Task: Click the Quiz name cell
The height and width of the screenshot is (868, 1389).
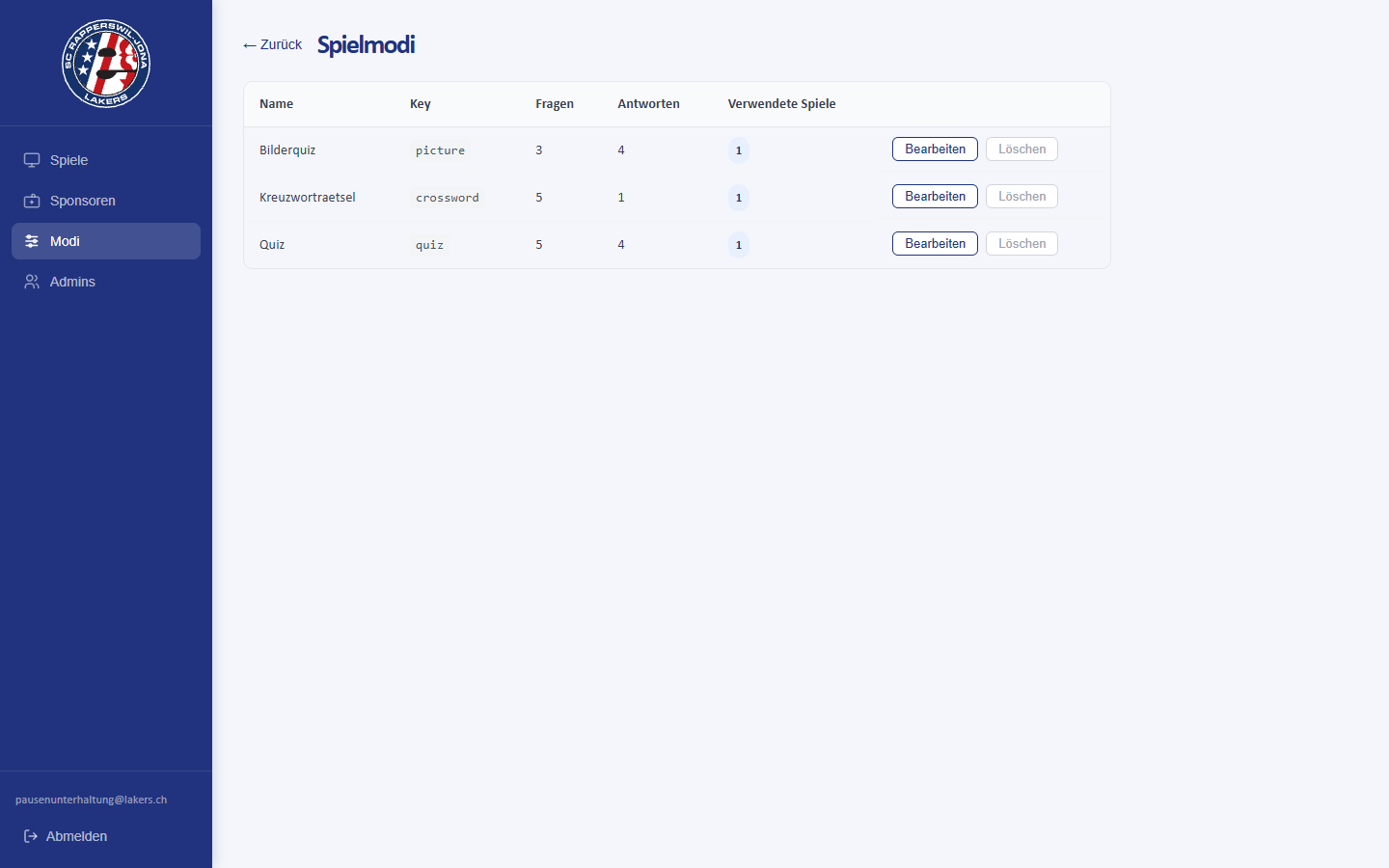Action: pyautogui.click(x=272, y=244)
